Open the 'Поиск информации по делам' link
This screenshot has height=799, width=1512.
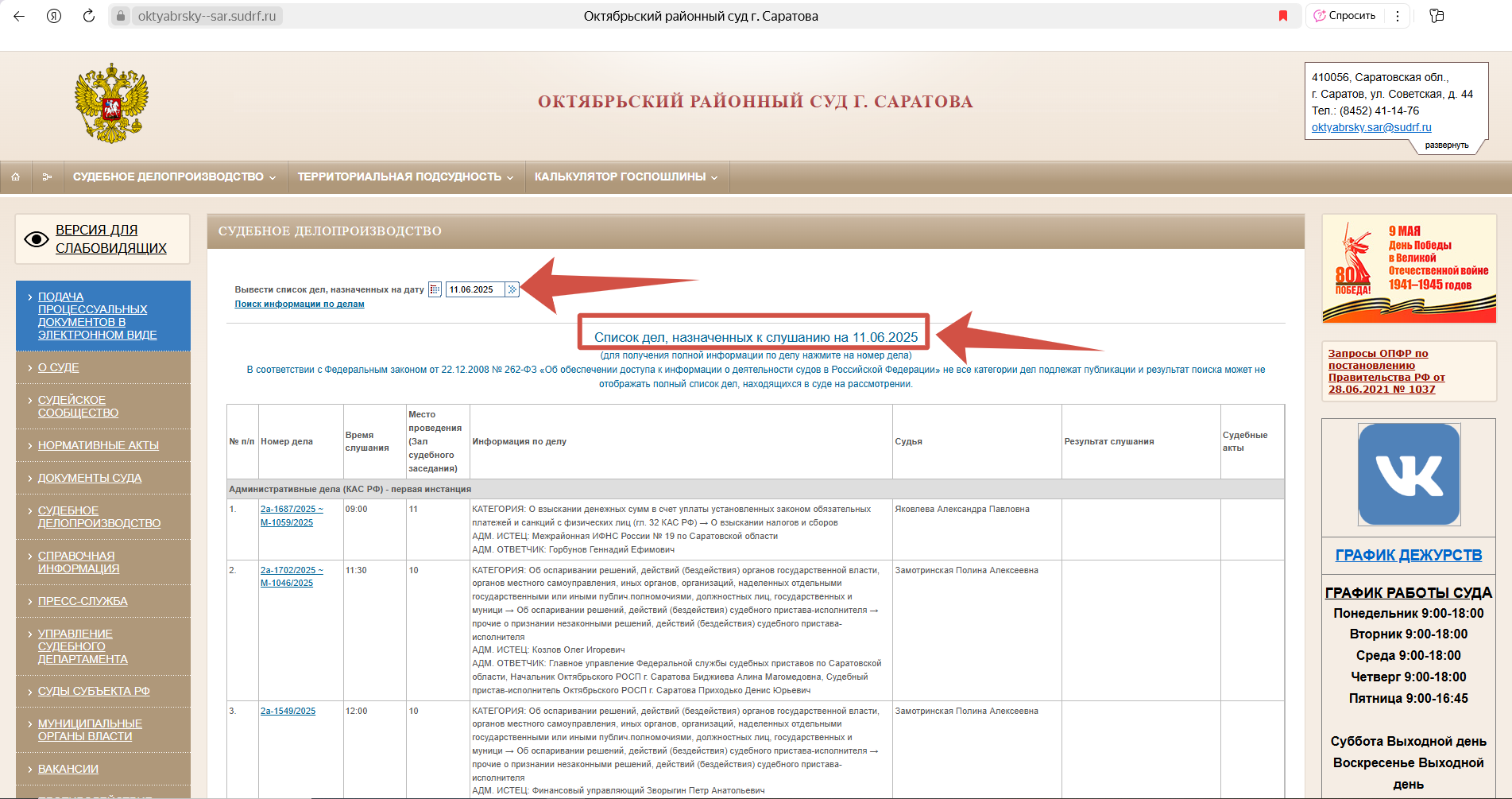pyautogui.click(x=300, y=304)
